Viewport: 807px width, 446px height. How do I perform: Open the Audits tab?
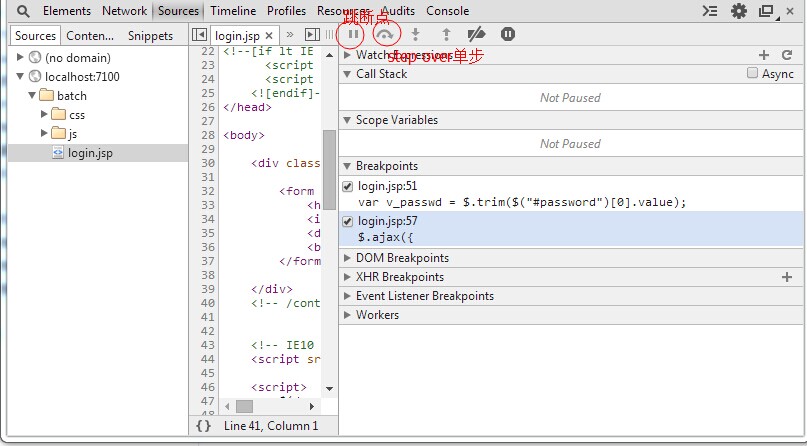[x=398, y=11]
